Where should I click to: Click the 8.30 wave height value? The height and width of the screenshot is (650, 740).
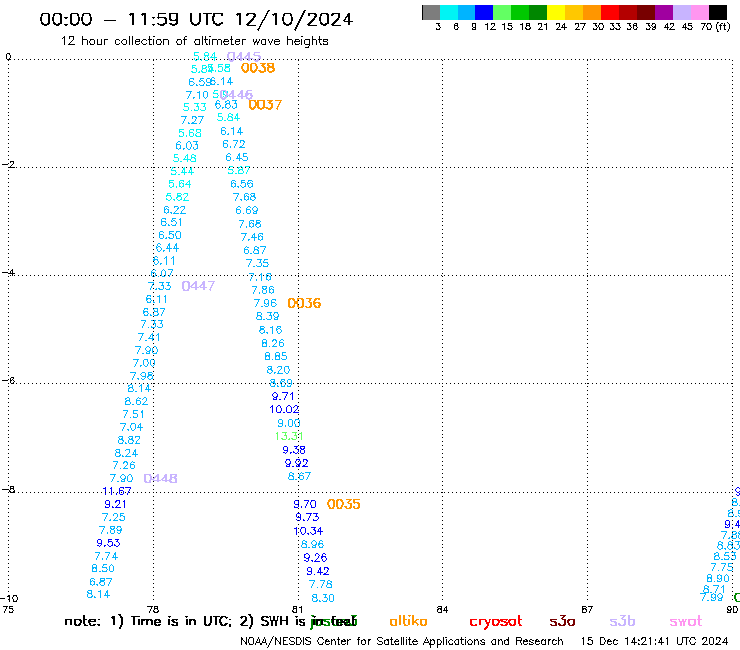323,598
